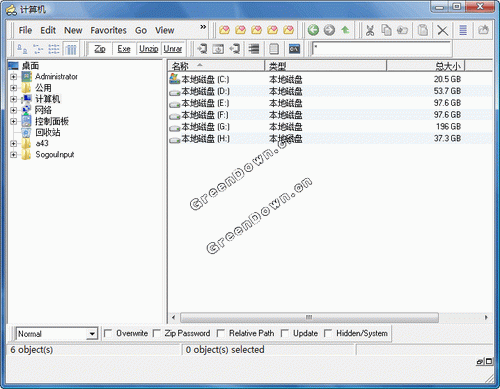
Task: Tick the Zip Password checkbox
Action: 156,333
